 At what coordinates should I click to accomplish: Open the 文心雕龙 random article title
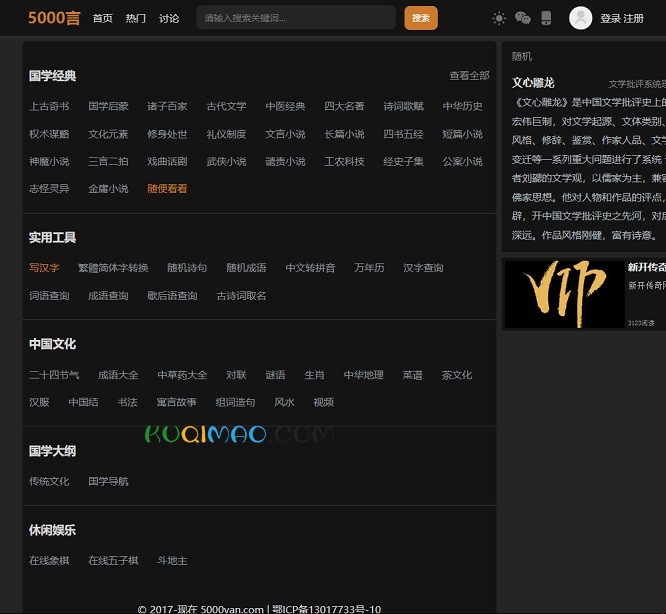[533, 83]
